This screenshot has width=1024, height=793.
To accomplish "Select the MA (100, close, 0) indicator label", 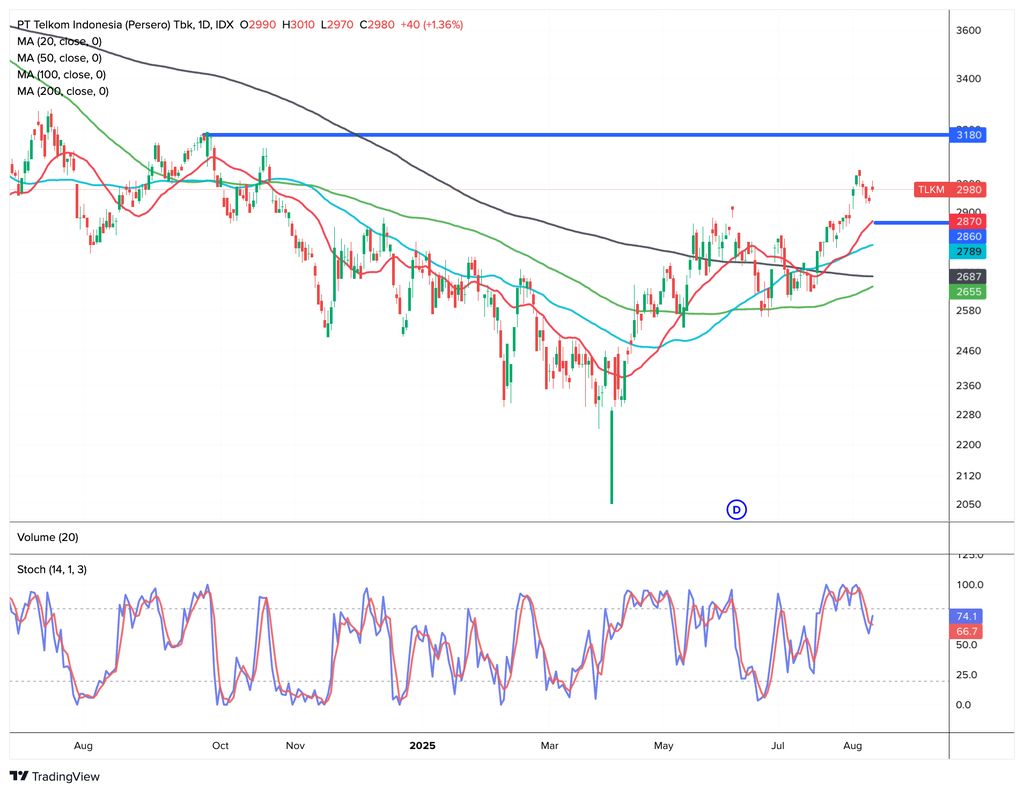I will tap(61, 74).
